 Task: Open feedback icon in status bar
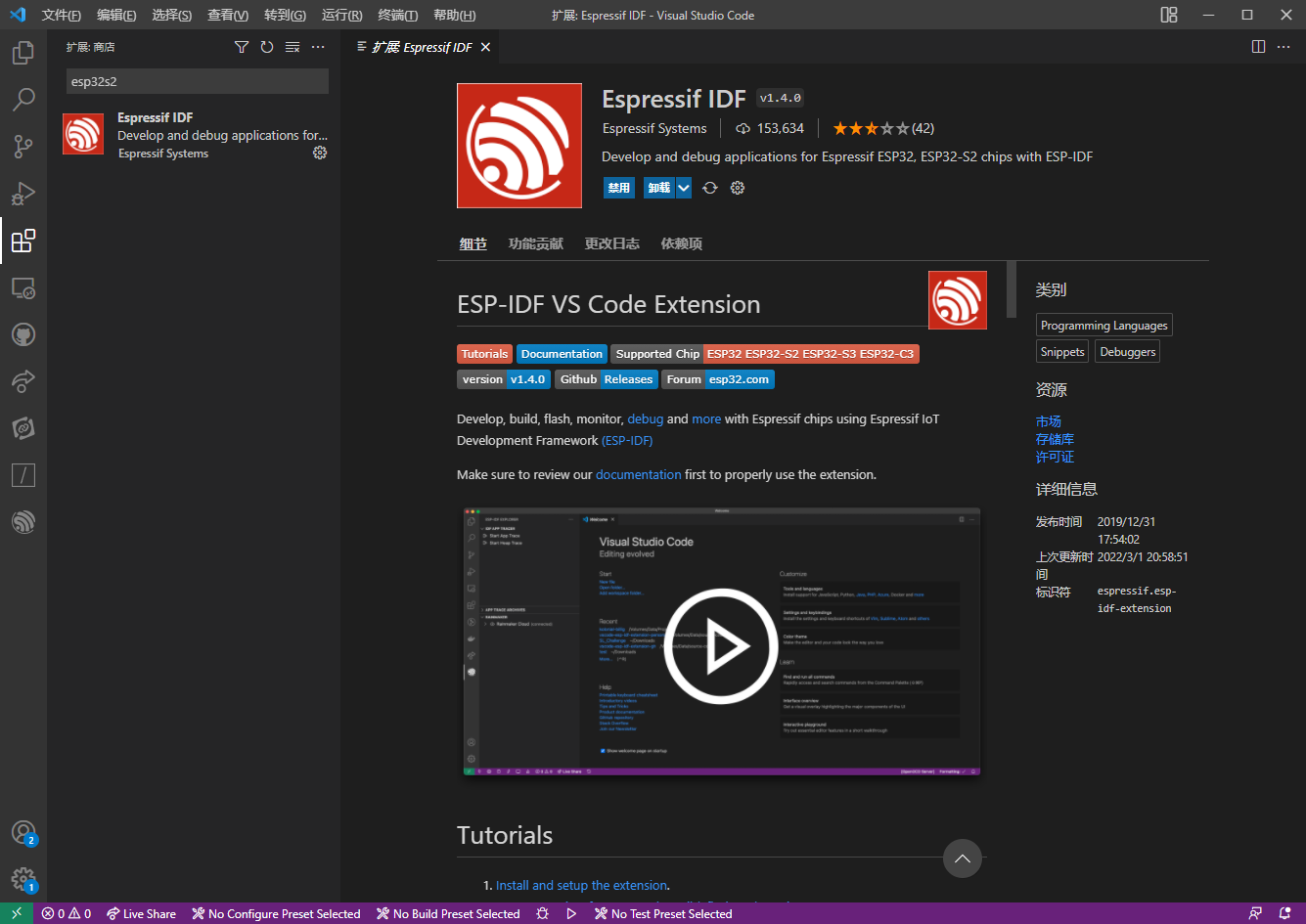coord(1255,913)
